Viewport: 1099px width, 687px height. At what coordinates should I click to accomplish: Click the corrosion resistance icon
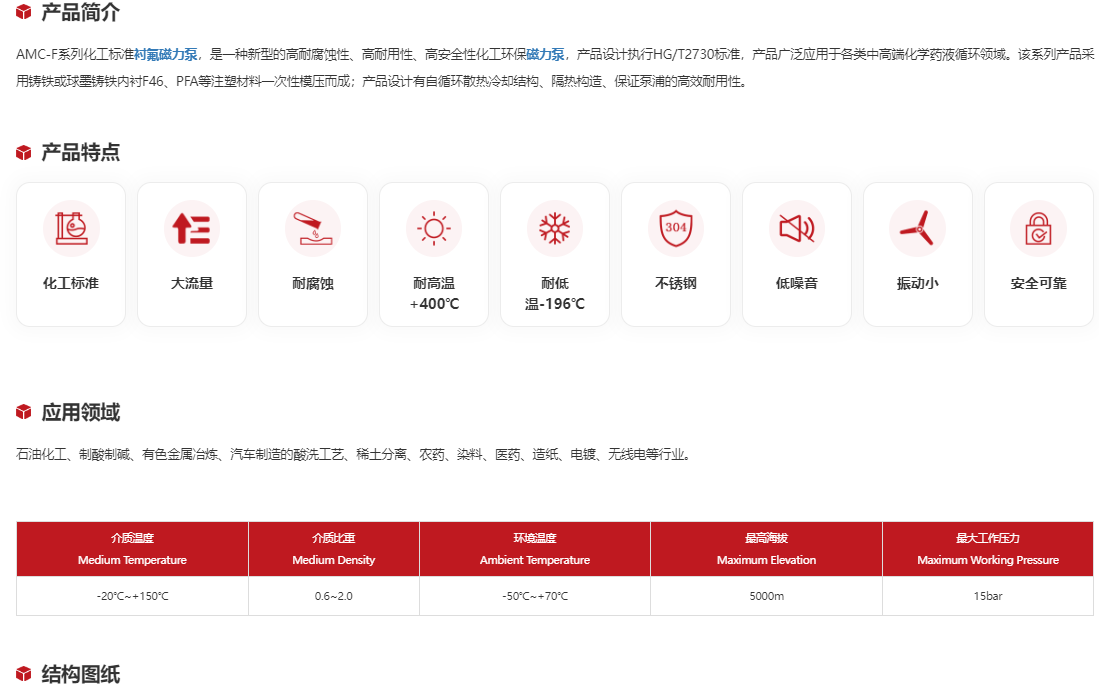[313, 229]
